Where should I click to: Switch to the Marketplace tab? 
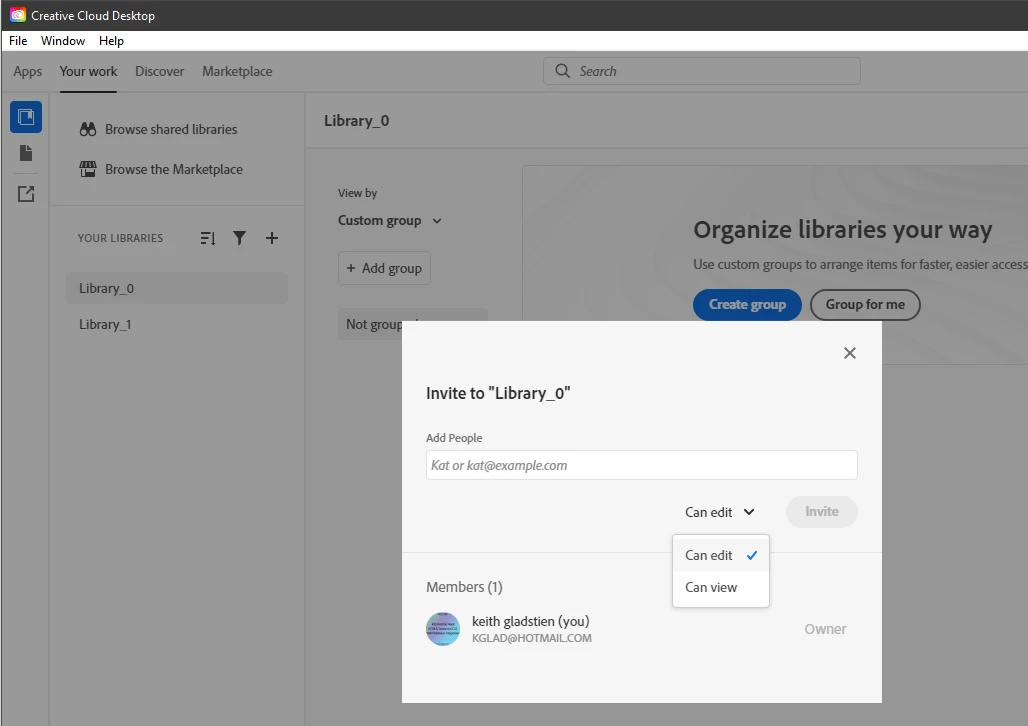pyautogui.click(x=237, y=71)
